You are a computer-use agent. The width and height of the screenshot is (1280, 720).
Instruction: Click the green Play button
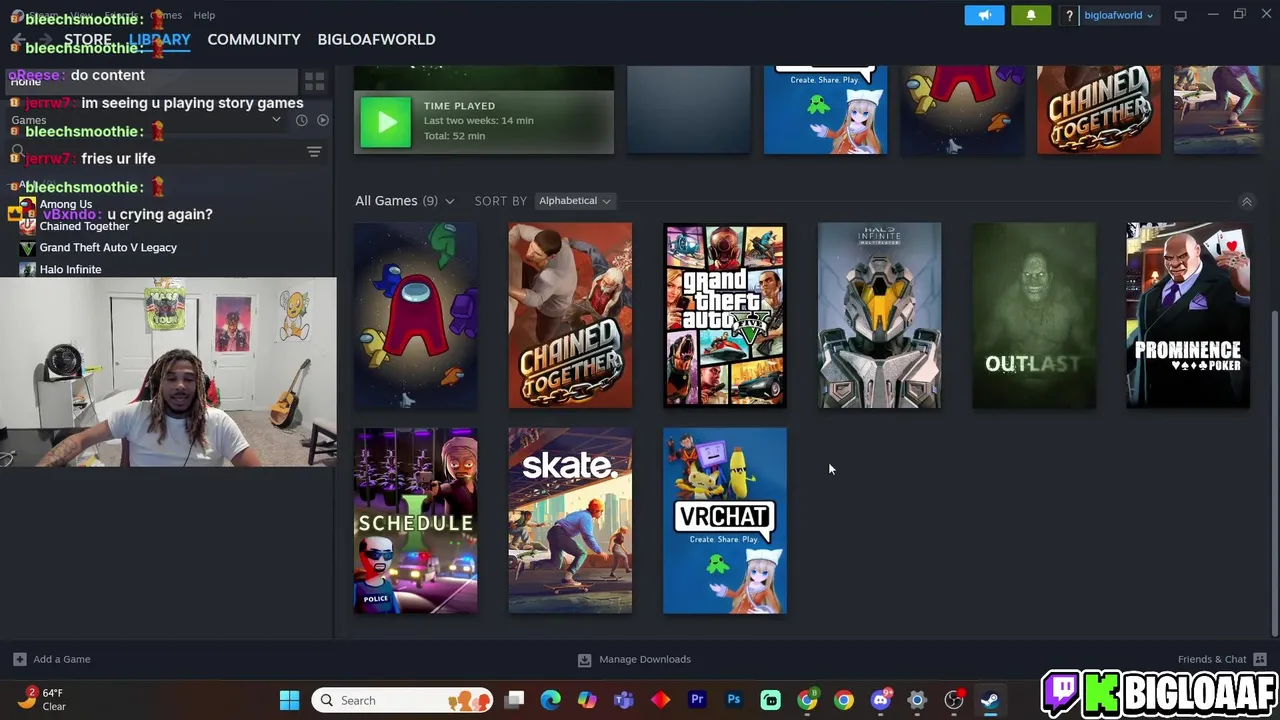[385, 122]
